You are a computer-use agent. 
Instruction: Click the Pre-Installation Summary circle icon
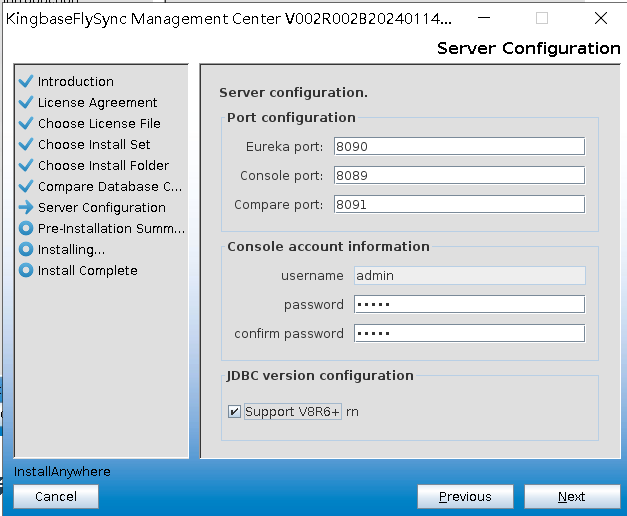coord(26,228)
